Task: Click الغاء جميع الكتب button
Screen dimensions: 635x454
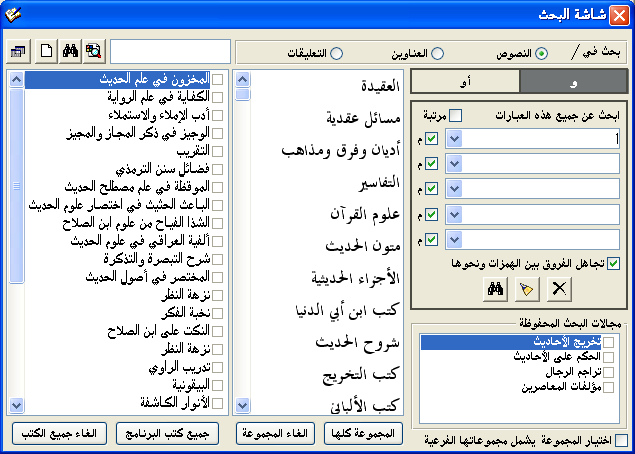Action: (x=60, y=434)
